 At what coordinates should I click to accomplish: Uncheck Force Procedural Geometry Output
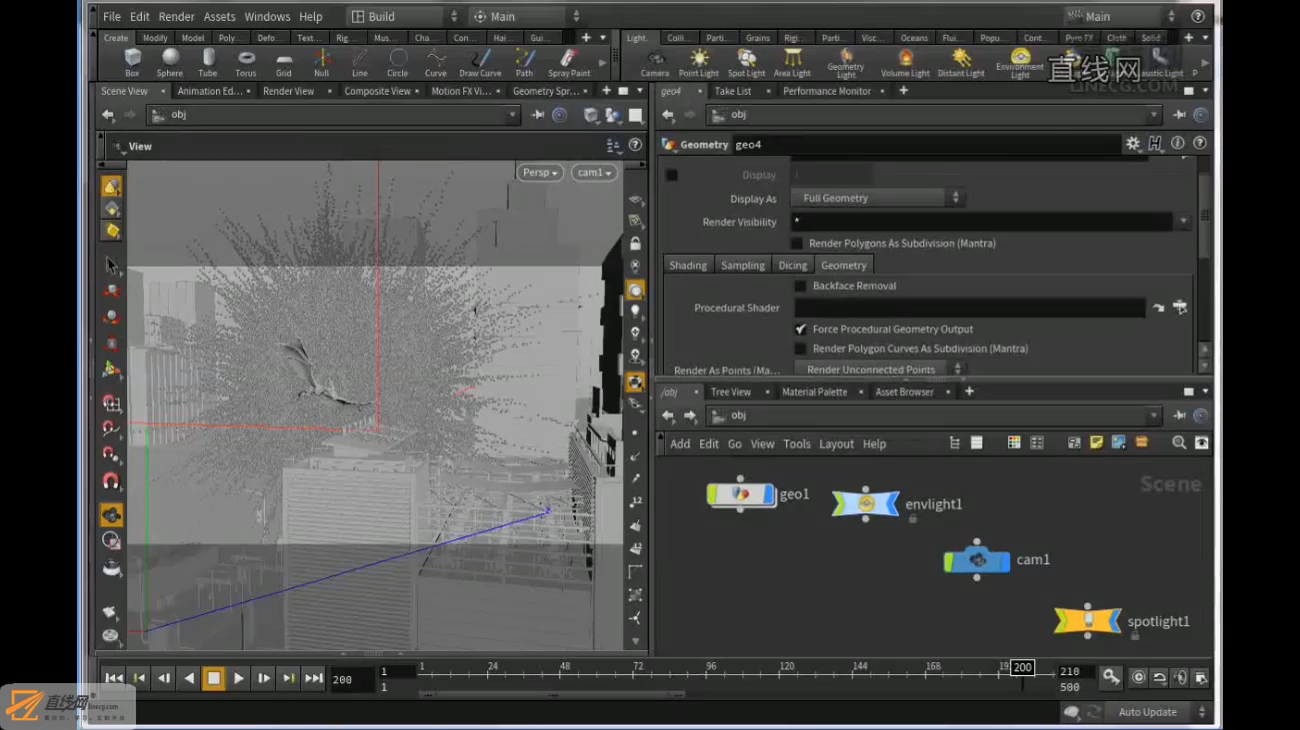(x=800, y=329)
